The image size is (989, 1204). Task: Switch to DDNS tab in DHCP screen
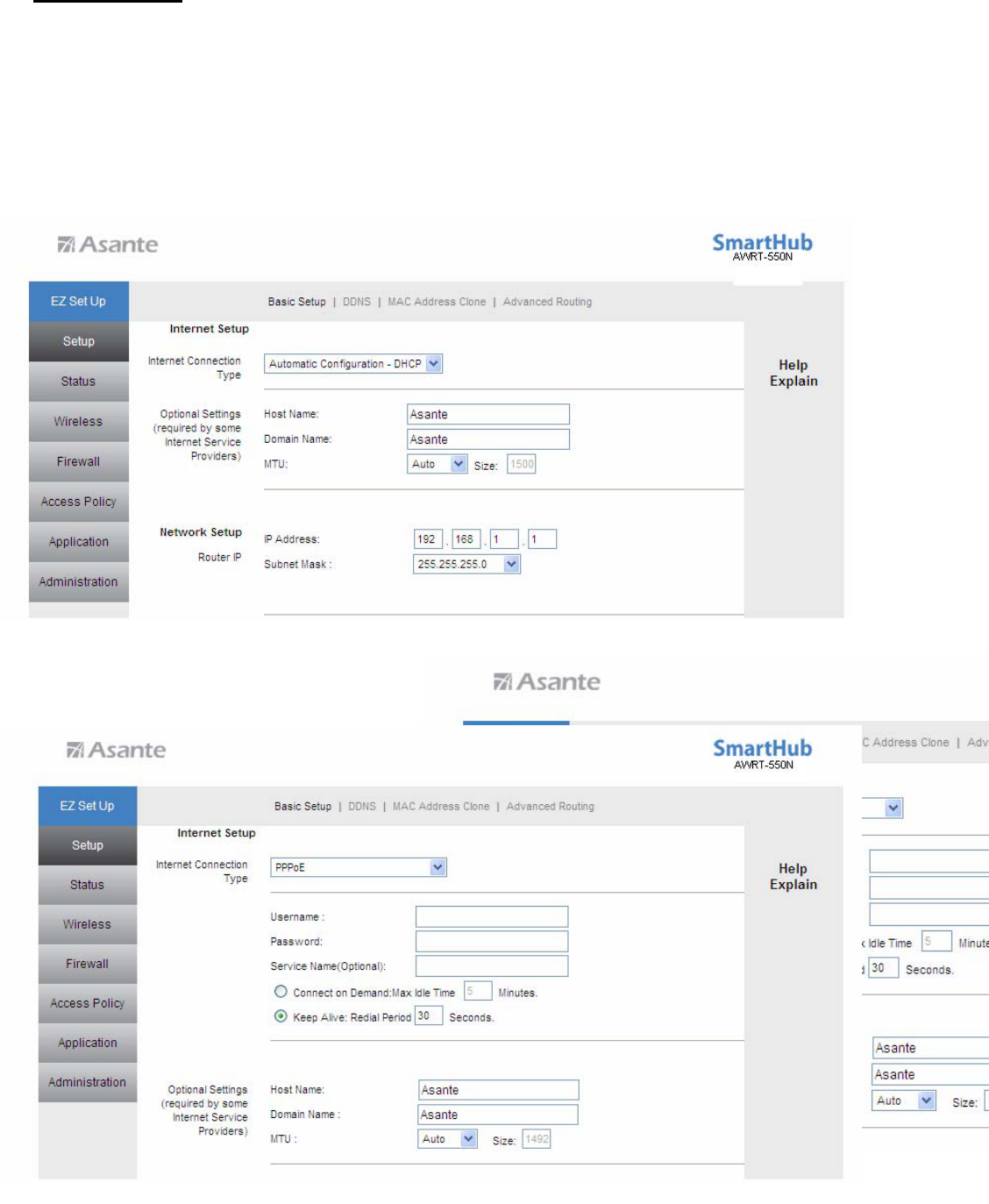357,302
